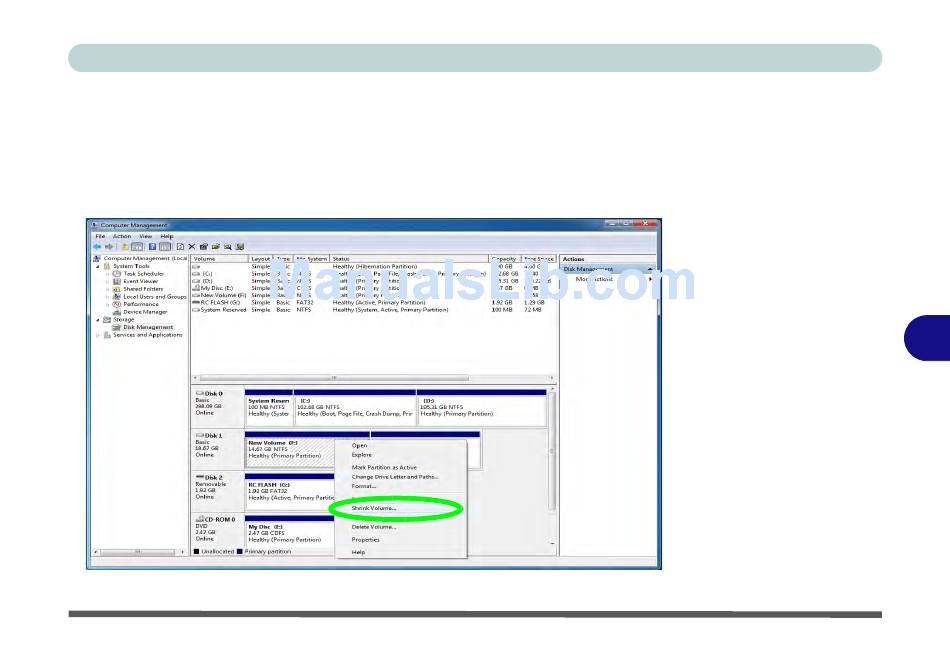
Task: Select the (C:) 102.68 GB partition block
Action: click(x=355, y=408)
